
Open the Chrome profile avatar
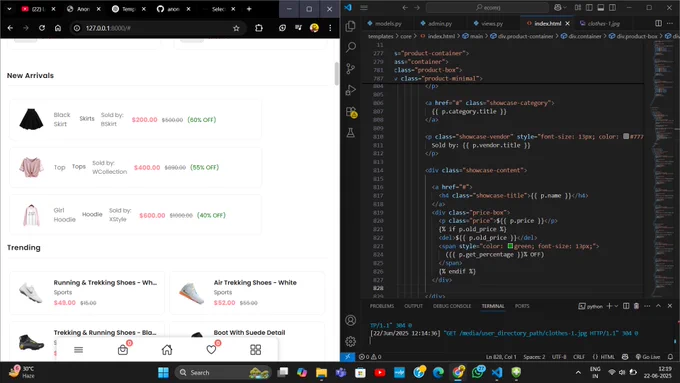coord(314,28)
